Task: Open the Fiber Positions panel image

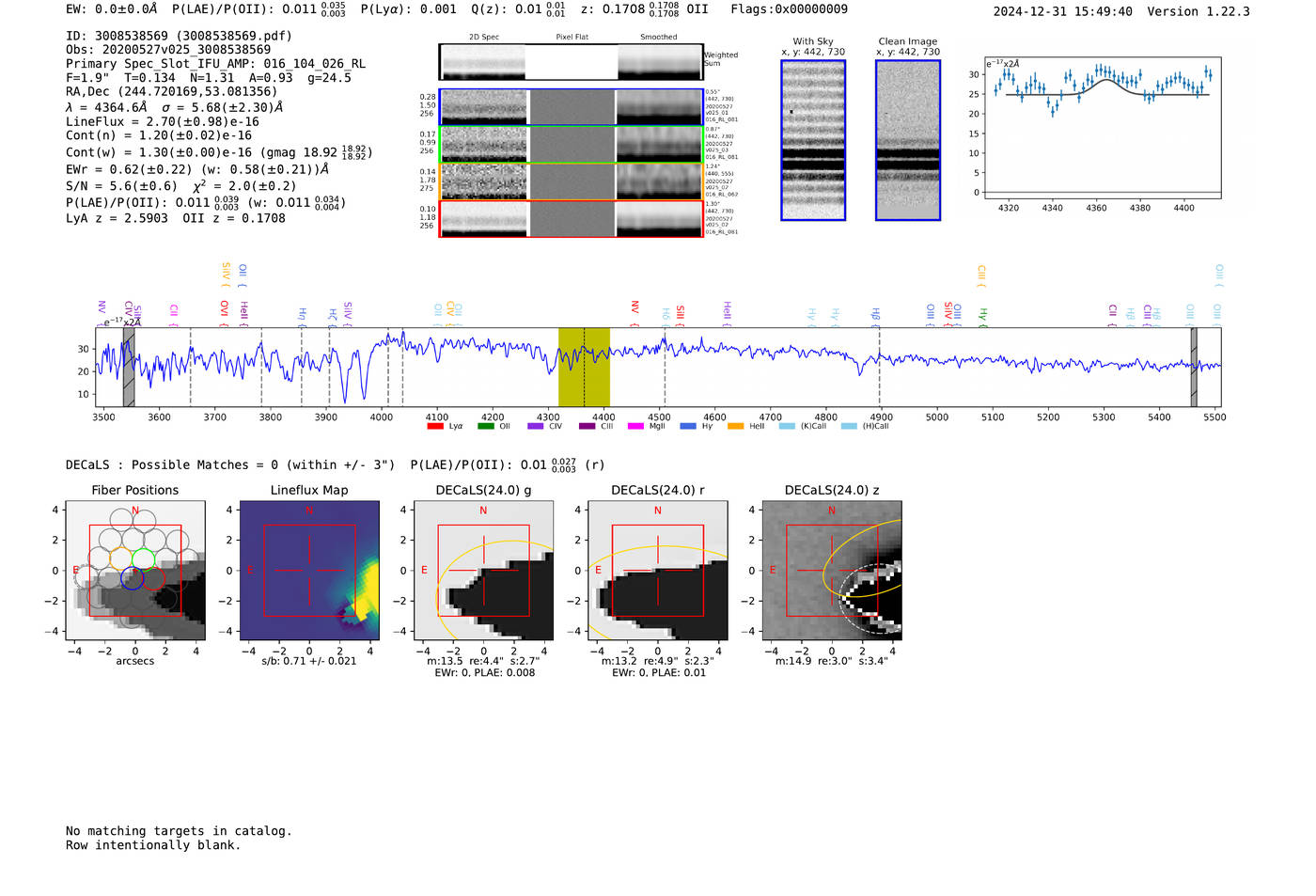Action: (x=135, y=571)
